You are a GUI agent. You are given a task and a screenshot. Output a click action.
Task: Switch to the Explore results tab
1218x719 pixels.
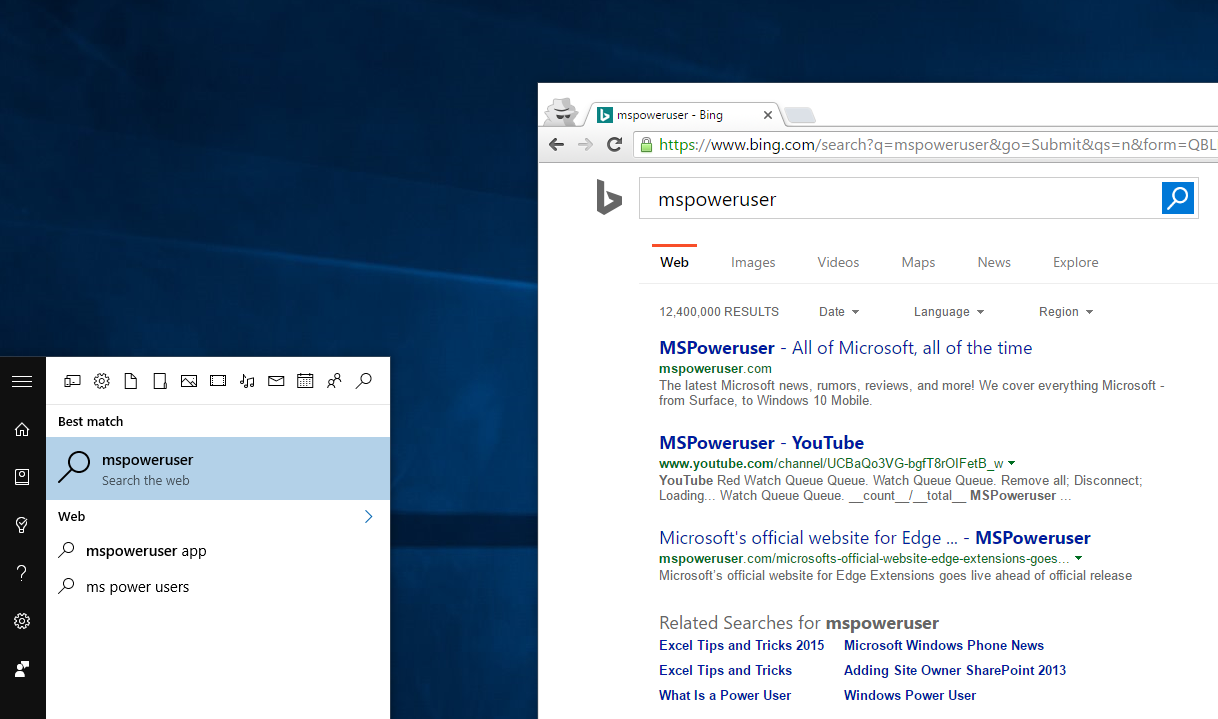(1075, 262)
